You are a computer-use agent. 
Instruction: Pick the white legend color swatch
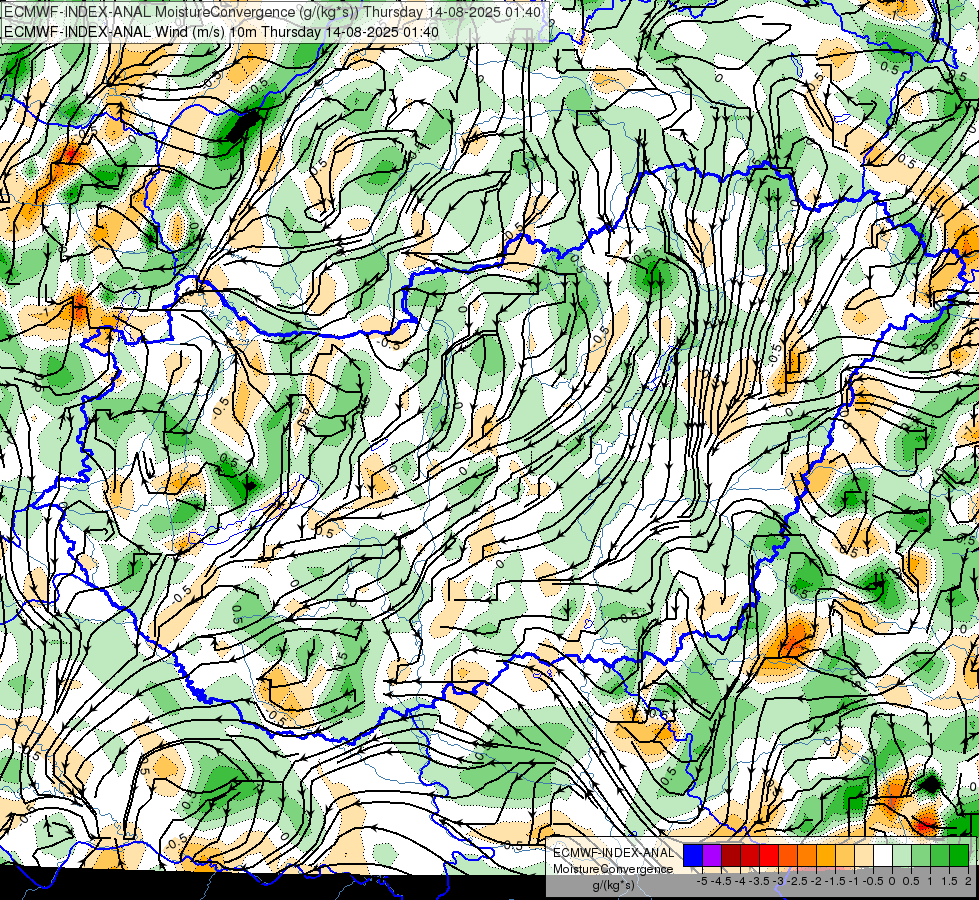883,855
